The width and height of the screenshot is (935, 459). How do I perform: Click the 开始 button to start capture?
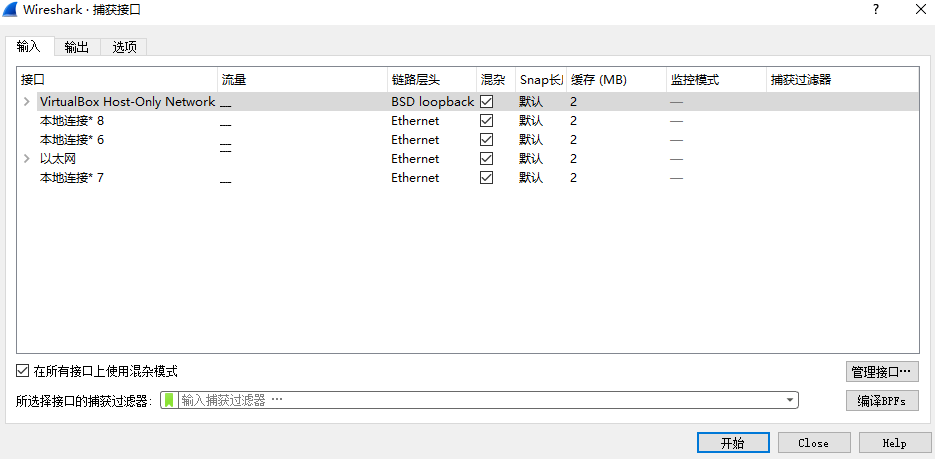pyautogui.click(x=733, y=443)
